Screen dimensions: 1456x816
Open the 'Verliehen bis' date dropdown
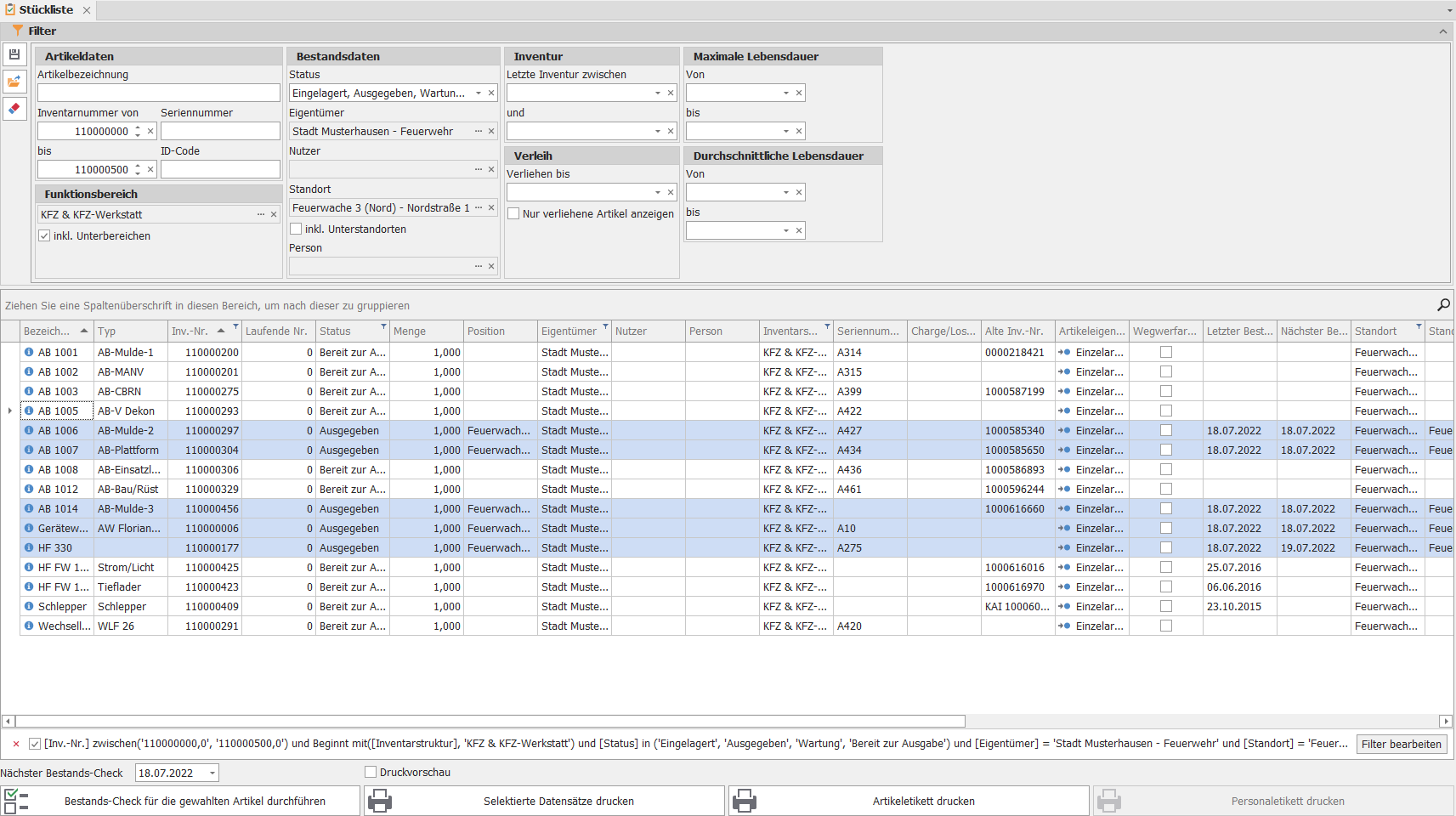[658, 193]
